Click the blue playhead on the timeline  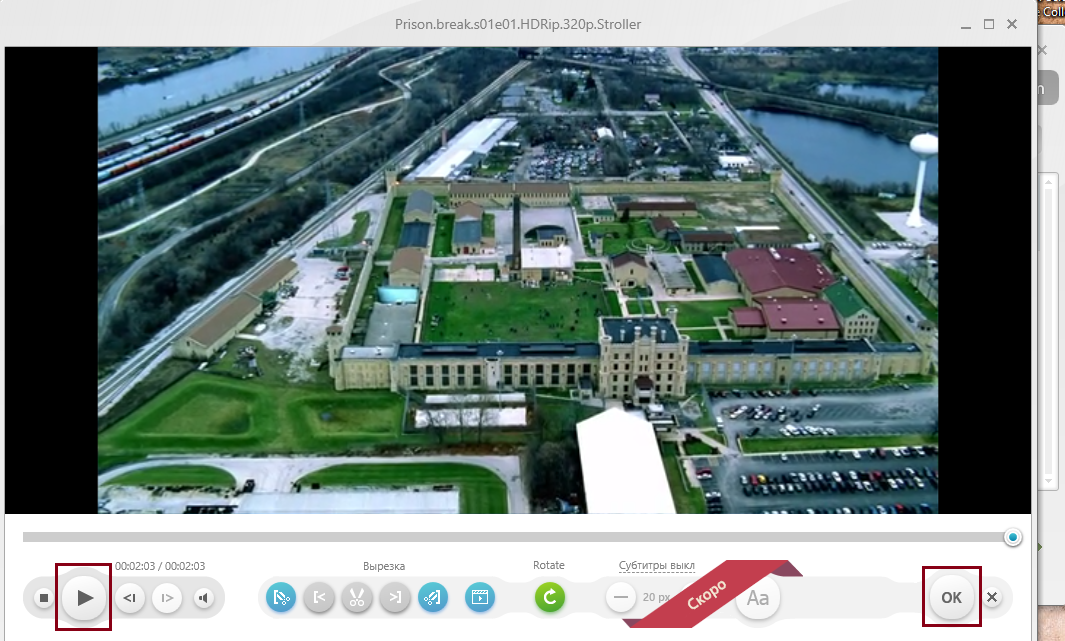pos(1013,538)
